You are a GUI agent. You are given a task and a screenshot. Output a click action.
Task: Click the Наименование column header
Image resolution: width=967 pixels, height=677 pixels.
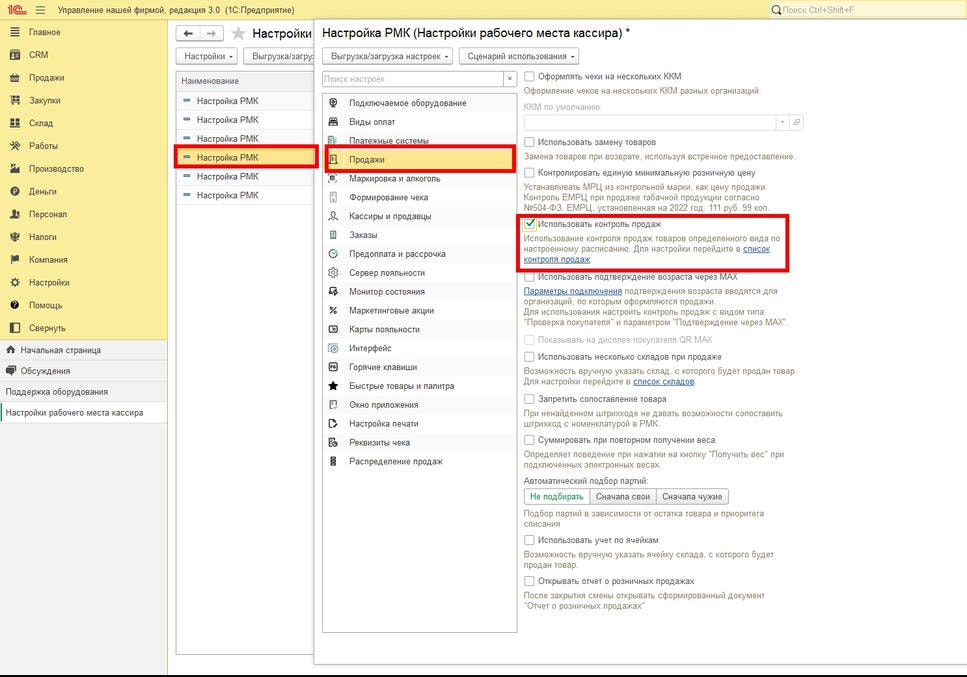(x=245, y=81)
